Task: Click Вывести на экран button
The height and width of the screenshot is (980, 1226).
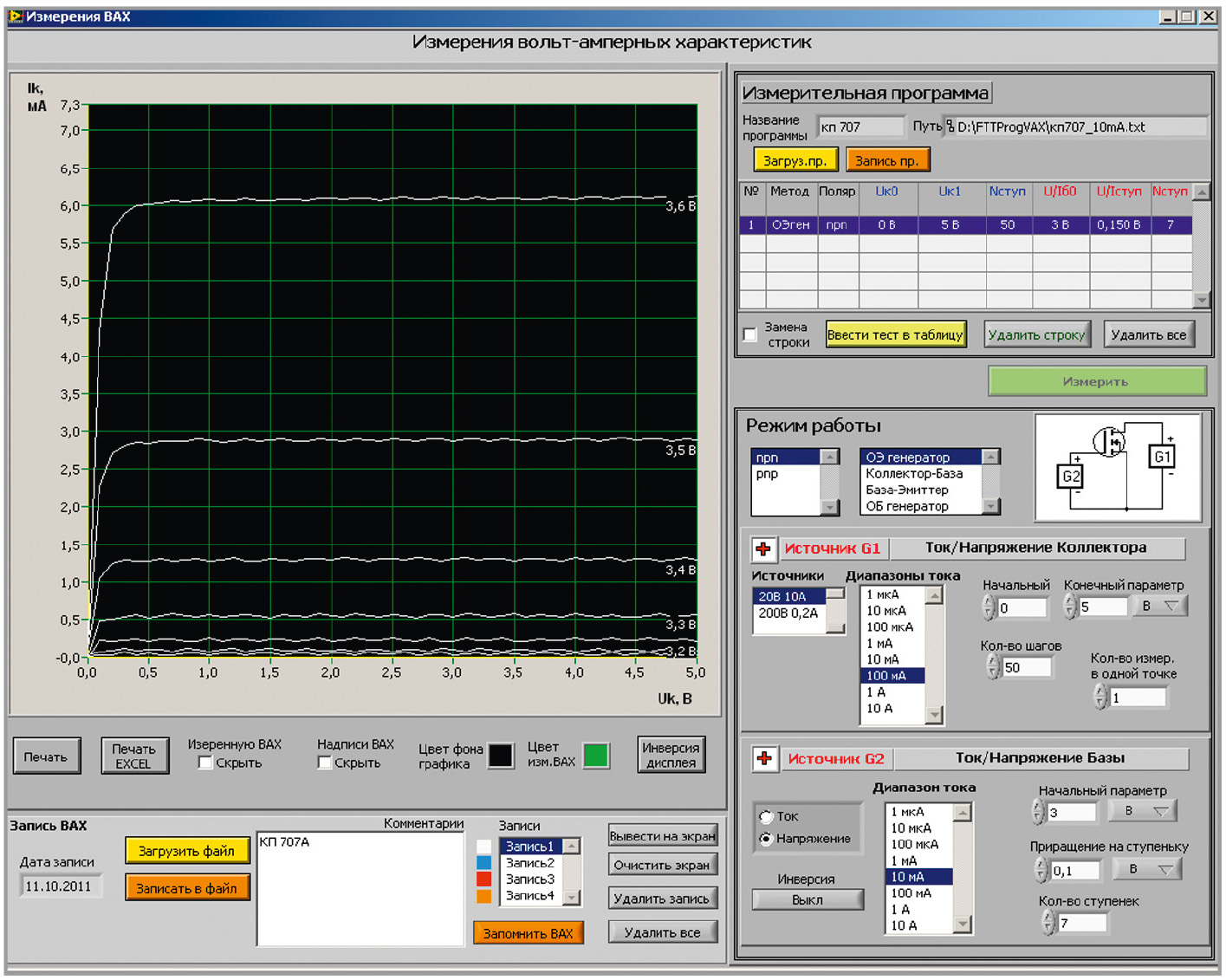Action: 663,836
